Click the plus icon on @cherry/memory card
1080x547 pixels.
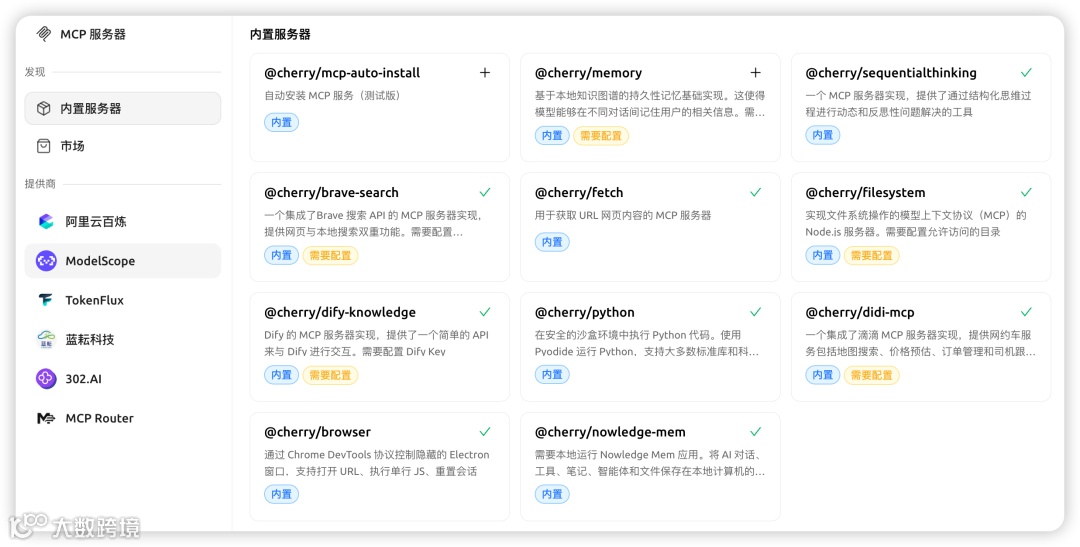(756, 72)
